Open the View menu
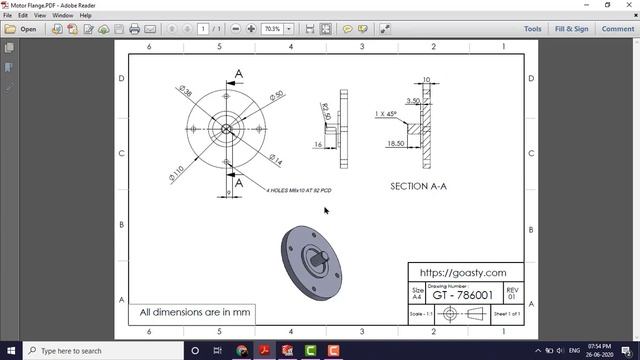 [x=40, y=16]
